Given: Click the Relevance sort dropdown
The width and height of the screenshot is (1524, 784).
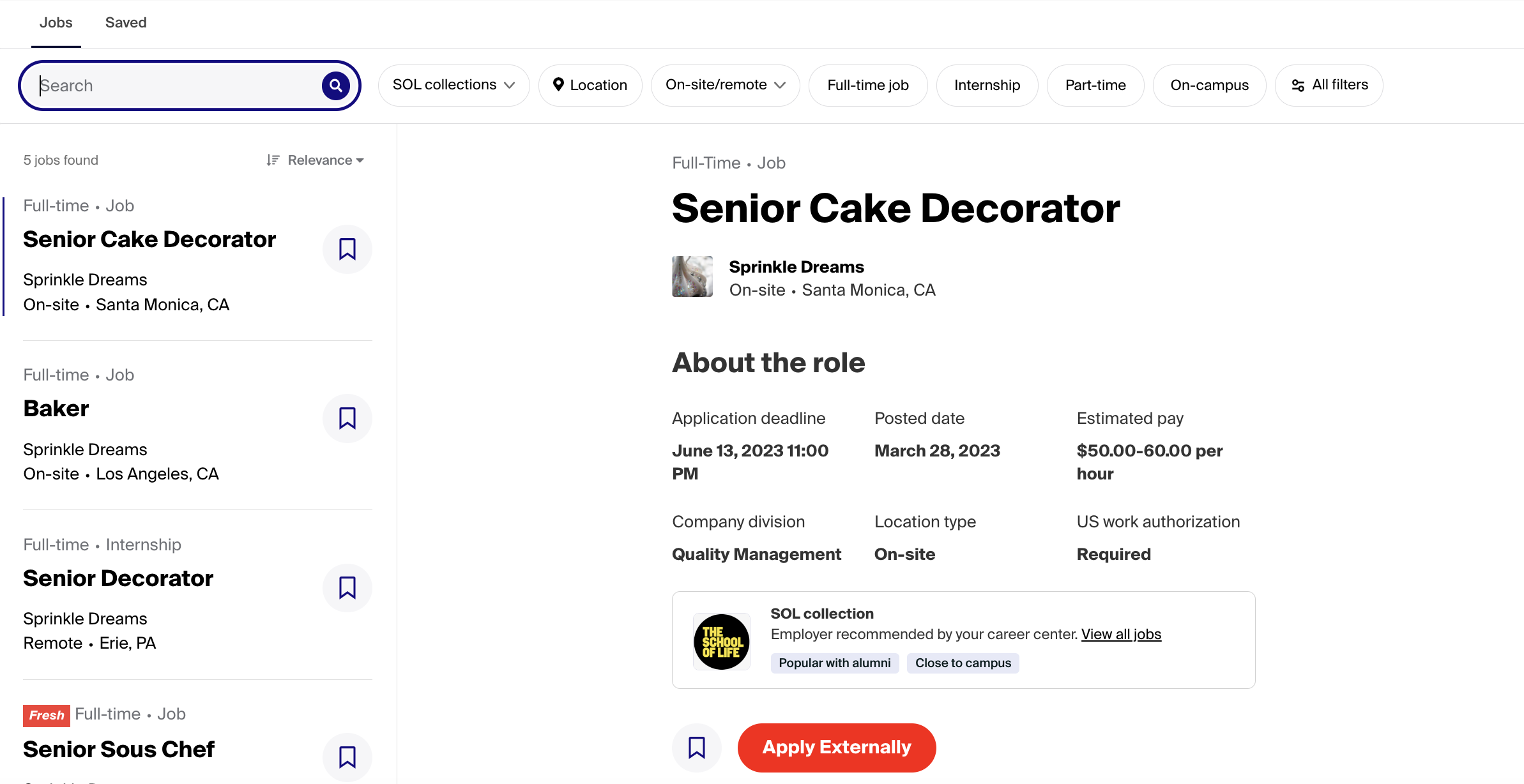Looking at the screenshot, I should click(314, 159).
